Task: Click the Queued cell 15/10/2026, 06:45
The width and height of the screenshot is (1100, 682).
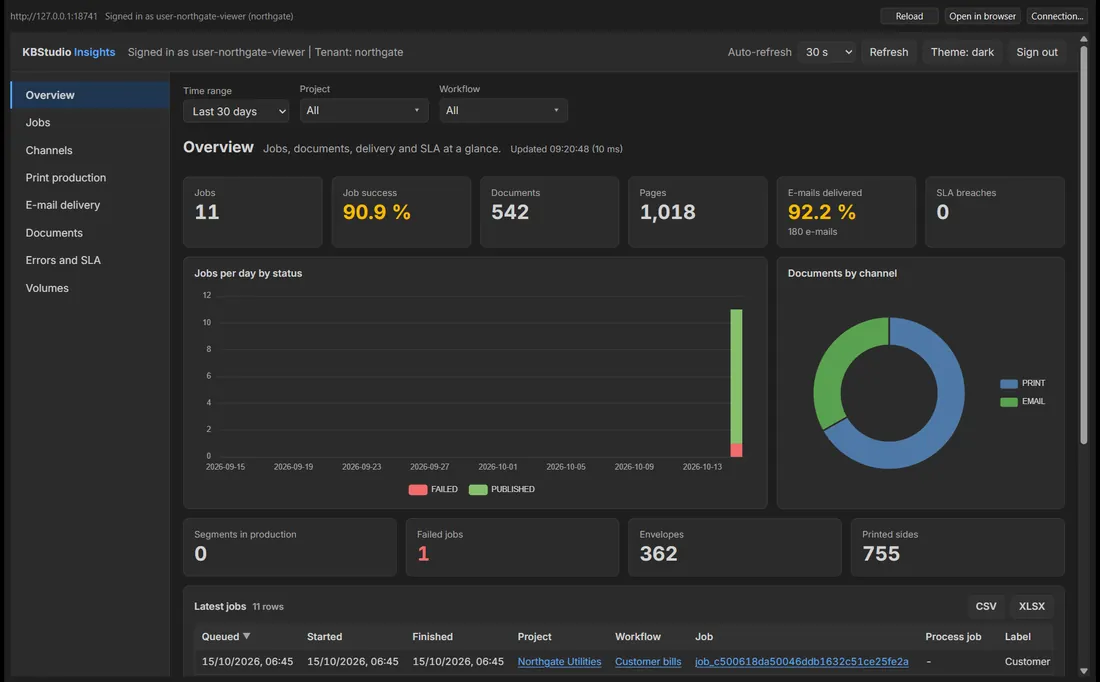Action: (247, 662)
